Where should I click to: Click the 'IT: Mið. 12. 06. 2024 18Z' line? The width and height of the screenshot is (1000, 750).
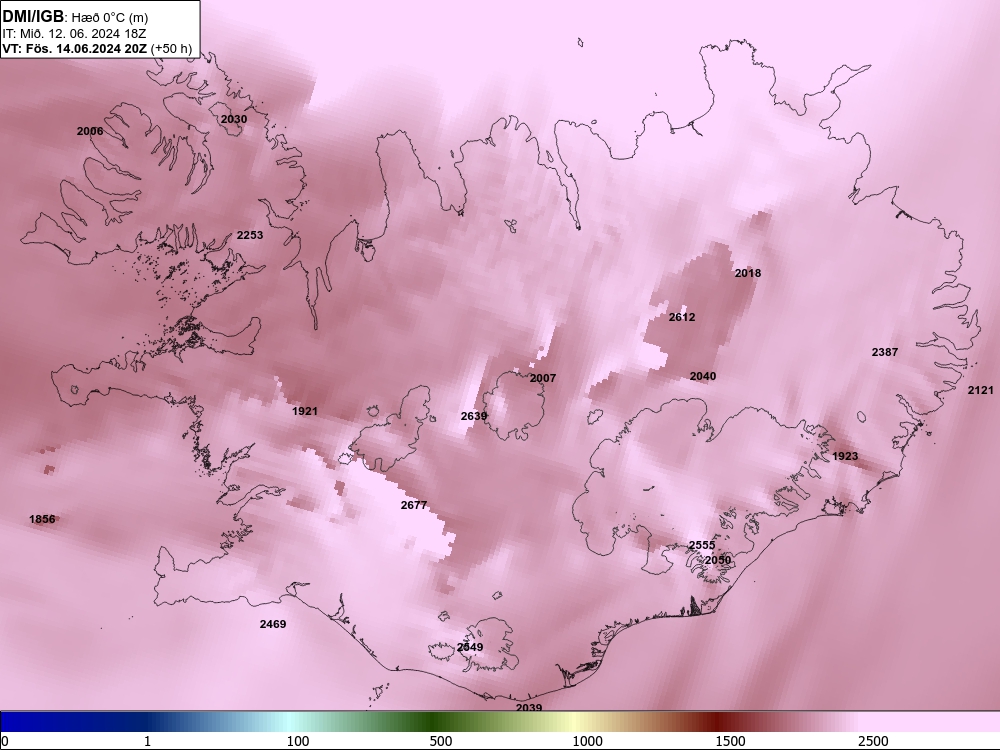77,33
